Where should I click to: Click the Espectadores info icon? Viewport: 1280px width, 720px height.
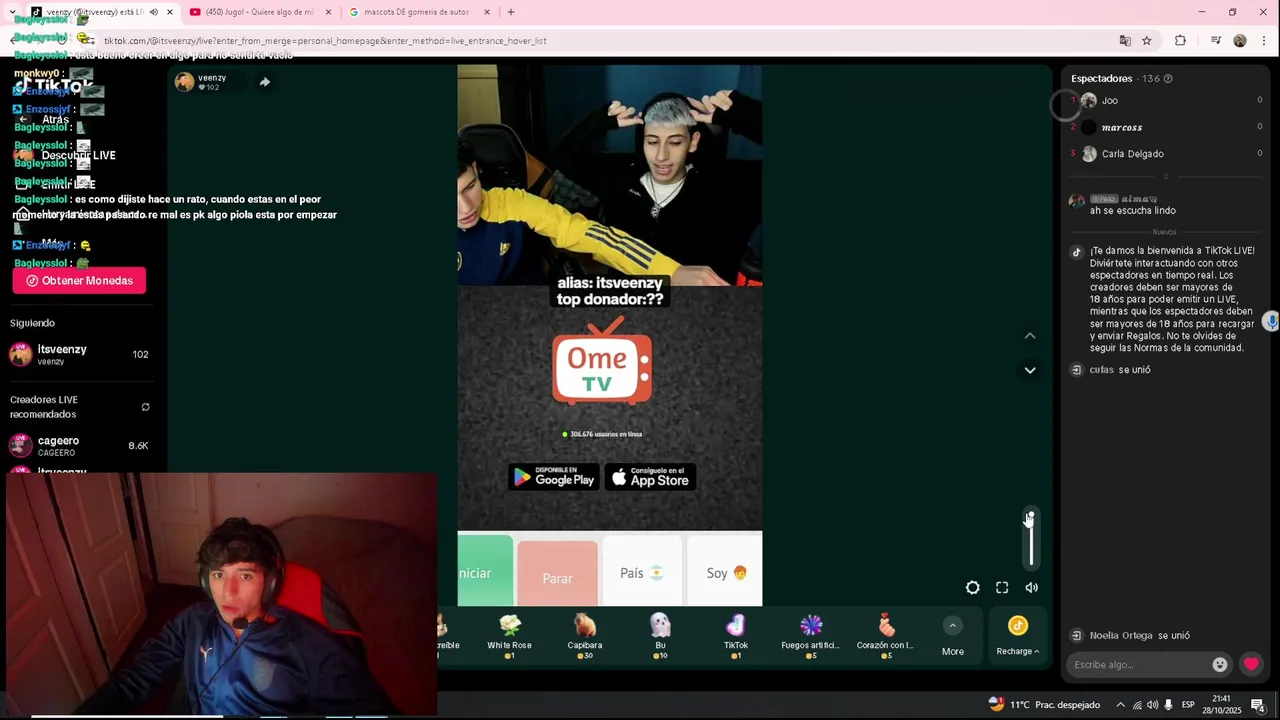[x=1168, y=79]
